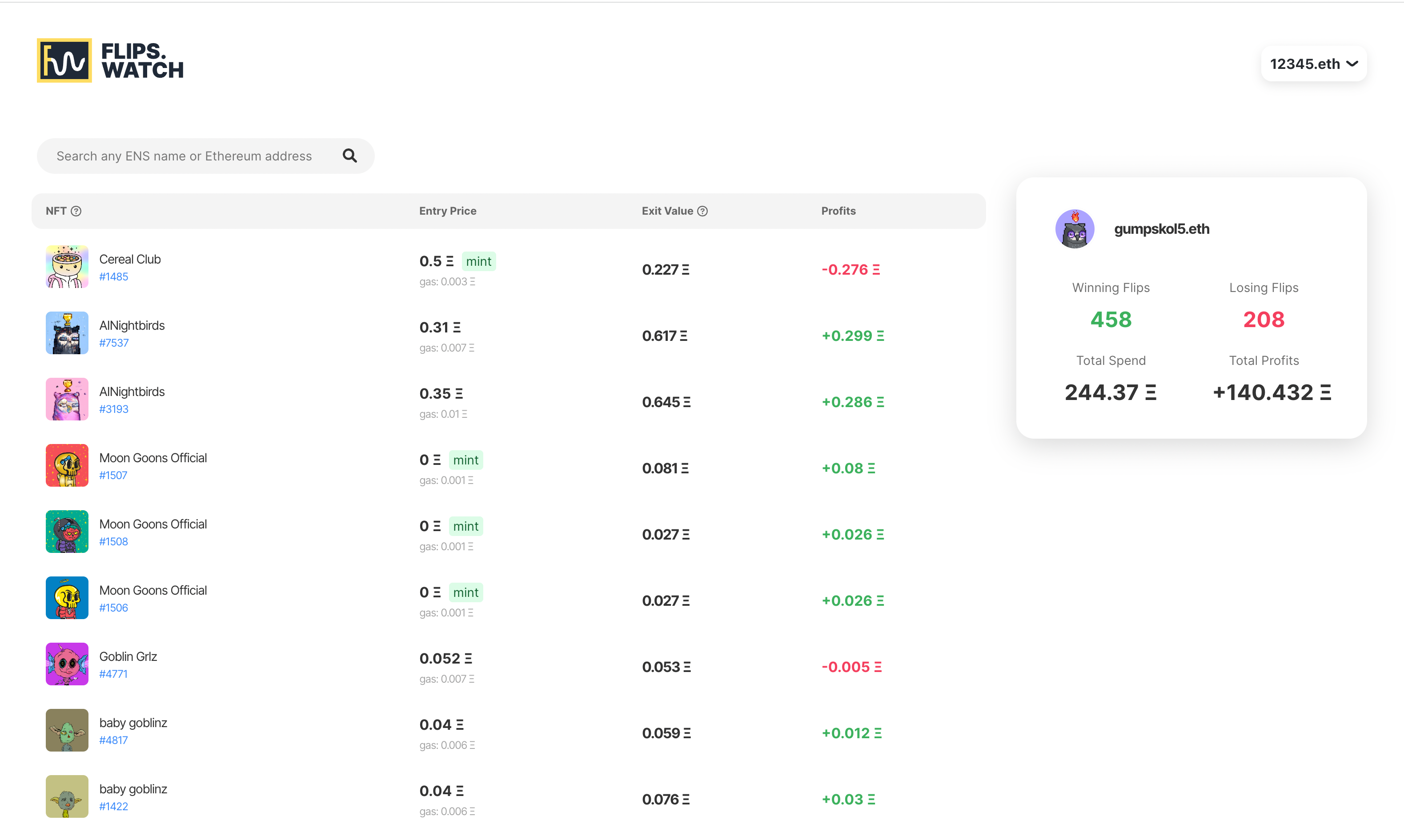Follow the #3193 token link

click(x=114, y=409)
